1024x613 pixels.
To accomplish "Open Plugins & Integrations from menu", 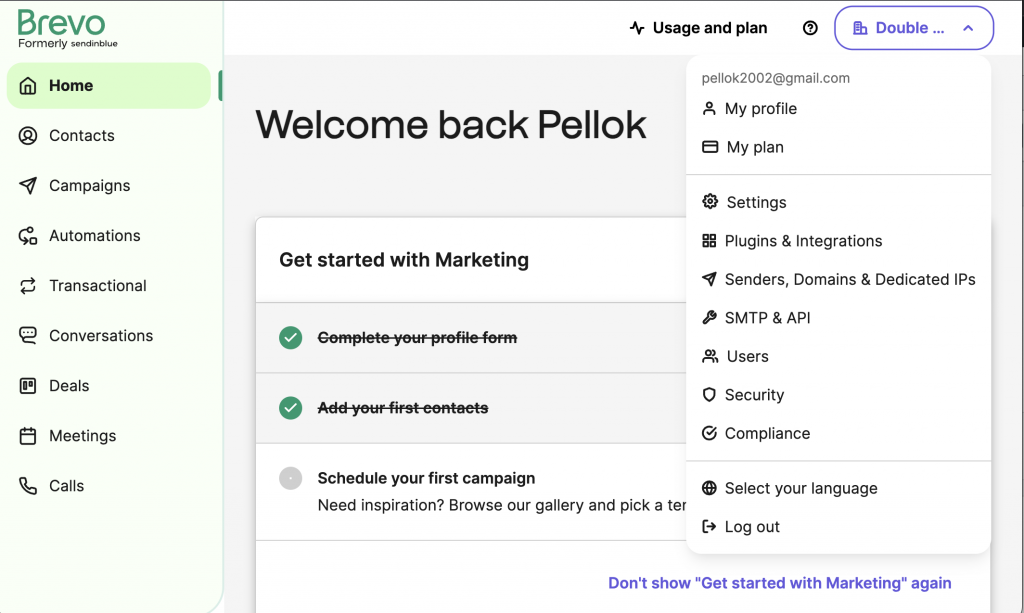I will [803, 241].
